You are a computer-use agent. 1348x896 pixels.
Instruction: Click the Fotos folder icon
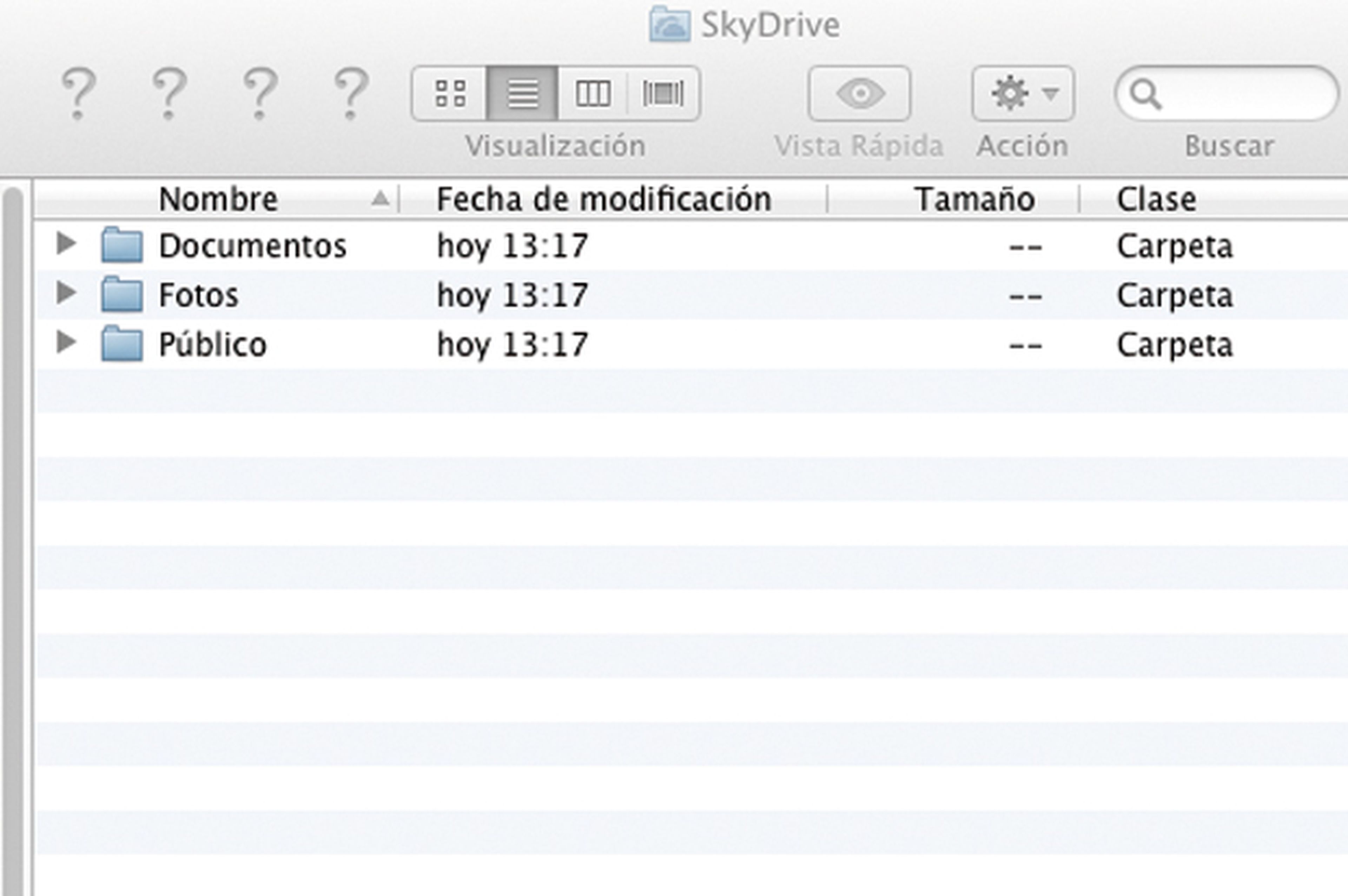[122, 294]
